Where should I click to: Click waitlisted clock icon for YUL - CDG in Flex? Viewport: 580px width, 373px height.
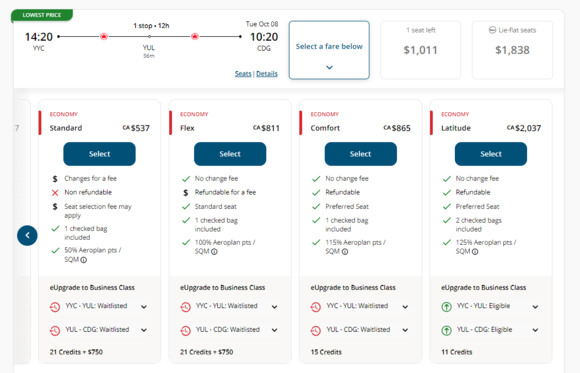[x=185, y=330]
